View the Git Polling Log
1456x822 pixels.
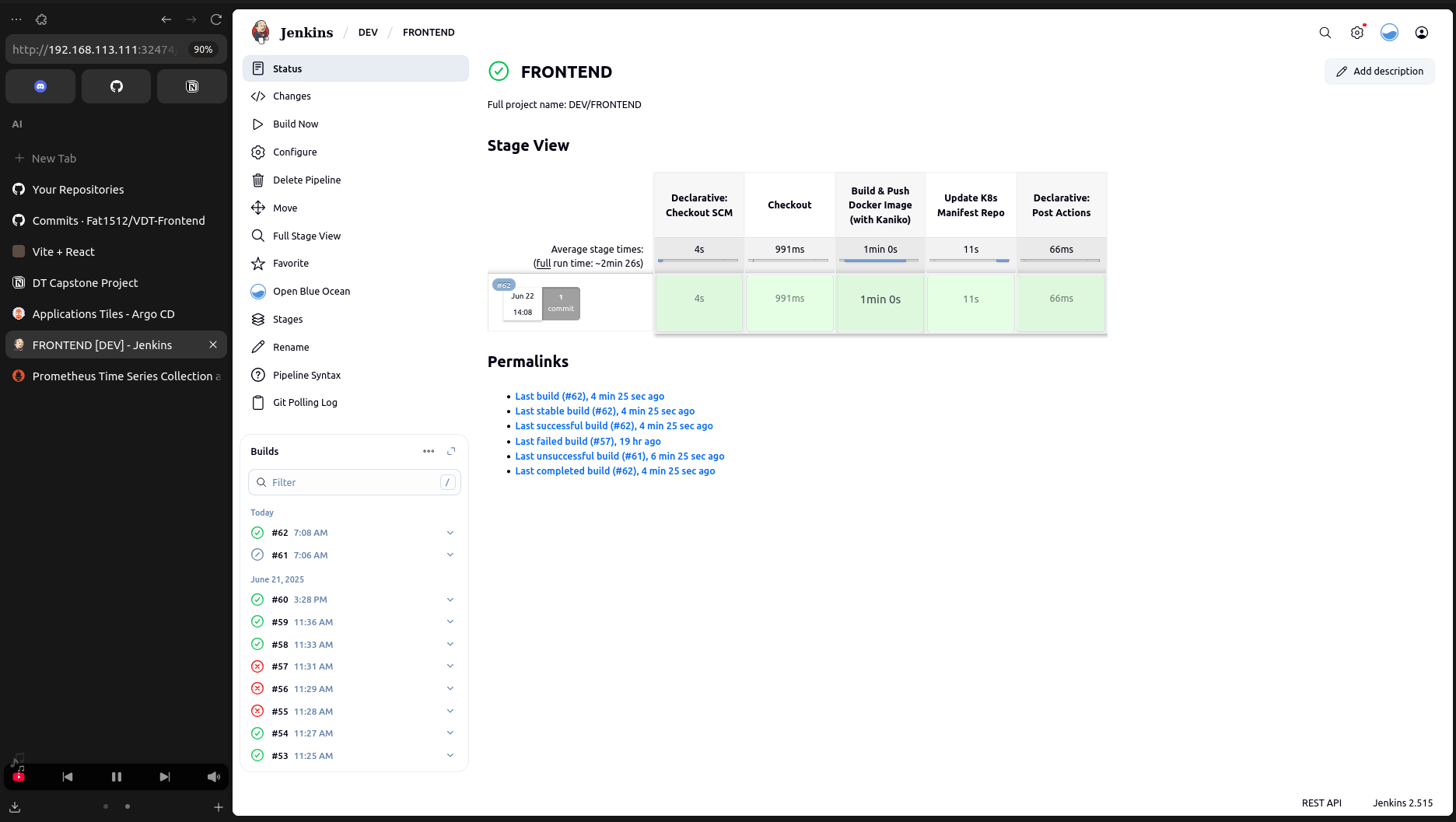pyautogui.click(x=355, y=403)
